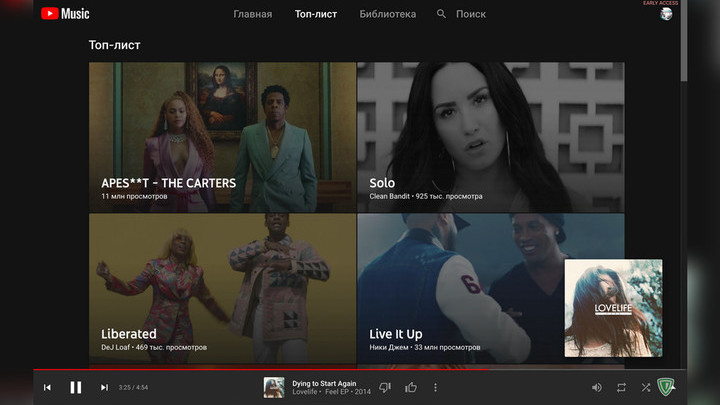This screenshot has height=405, width=720.
Task: Click the Lovelife album art mini player
Action: pyautogui.click(x=613, y=308)
